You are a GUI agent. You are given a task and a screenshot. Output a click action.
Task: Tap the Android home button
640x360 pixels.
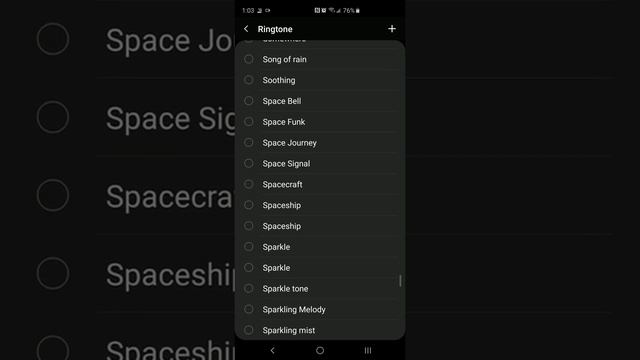click(320, 350)
